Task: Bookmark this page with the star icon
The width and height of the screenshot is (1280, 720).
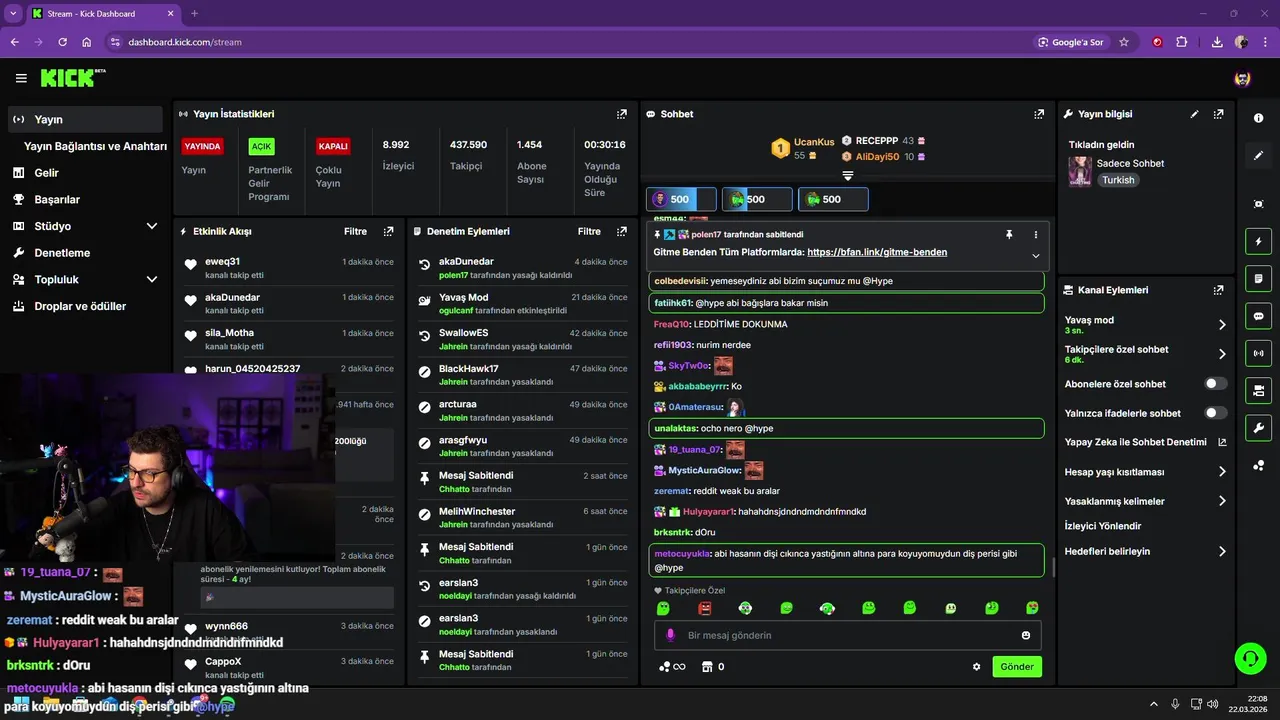Action: [1124, 42]
